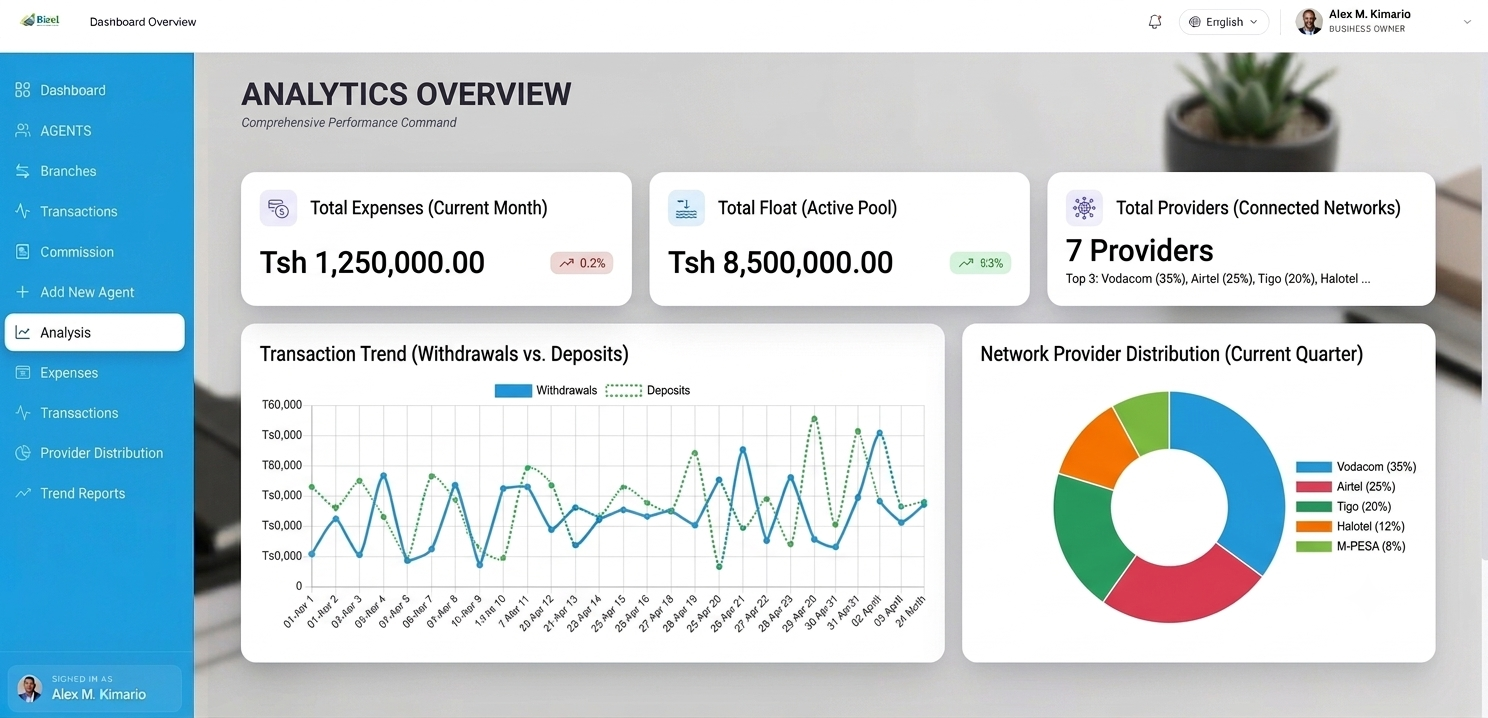Click the signed-in user avatar in sidebar footer
Image resolution: width=1488 pixels, height=718 pixels.
coord(30,688)
